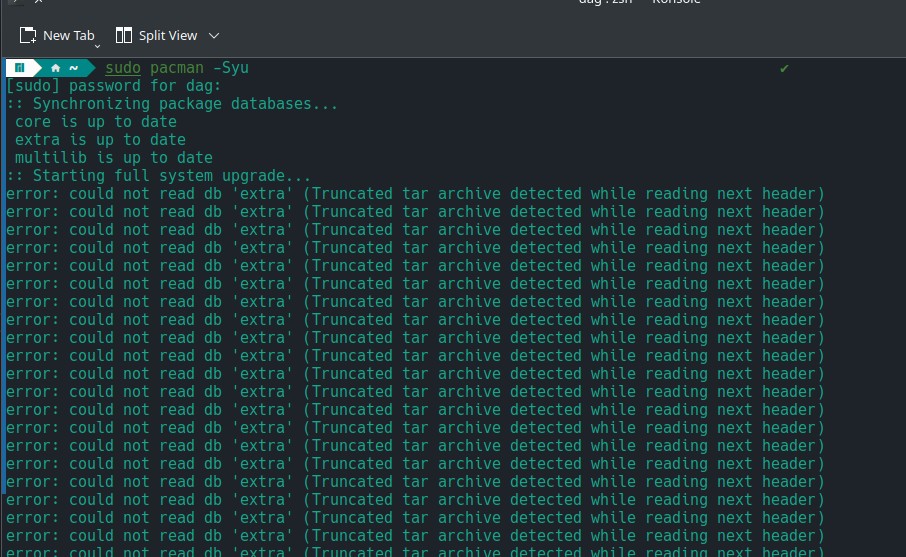The height and width of the screenshot is (557, 906).
Task: Click the 'core is up to date' line
Action: (x=96, y=122)
